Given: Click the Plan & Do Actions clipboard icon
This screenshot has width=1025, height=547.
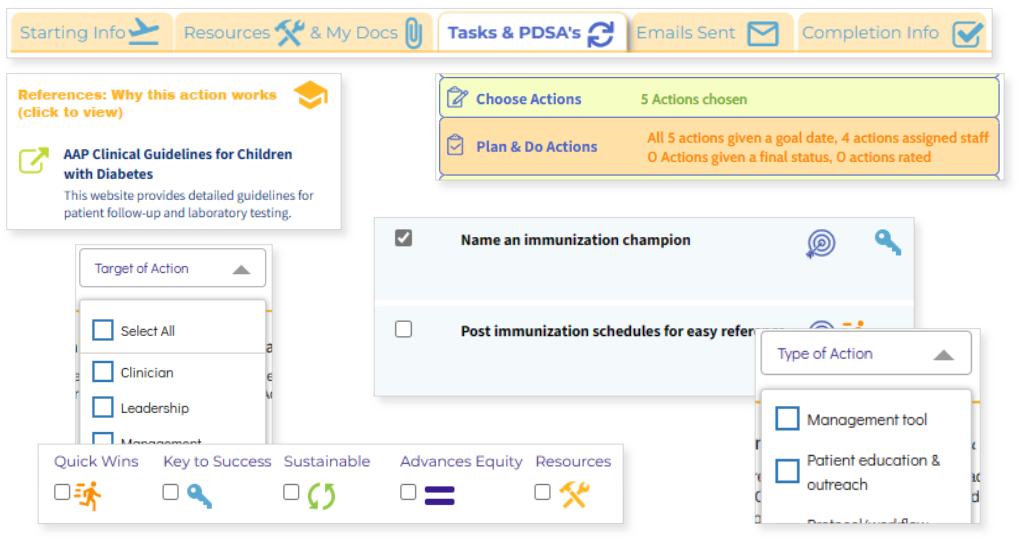Looking at the screenshot, I should (x=456, y=145).
